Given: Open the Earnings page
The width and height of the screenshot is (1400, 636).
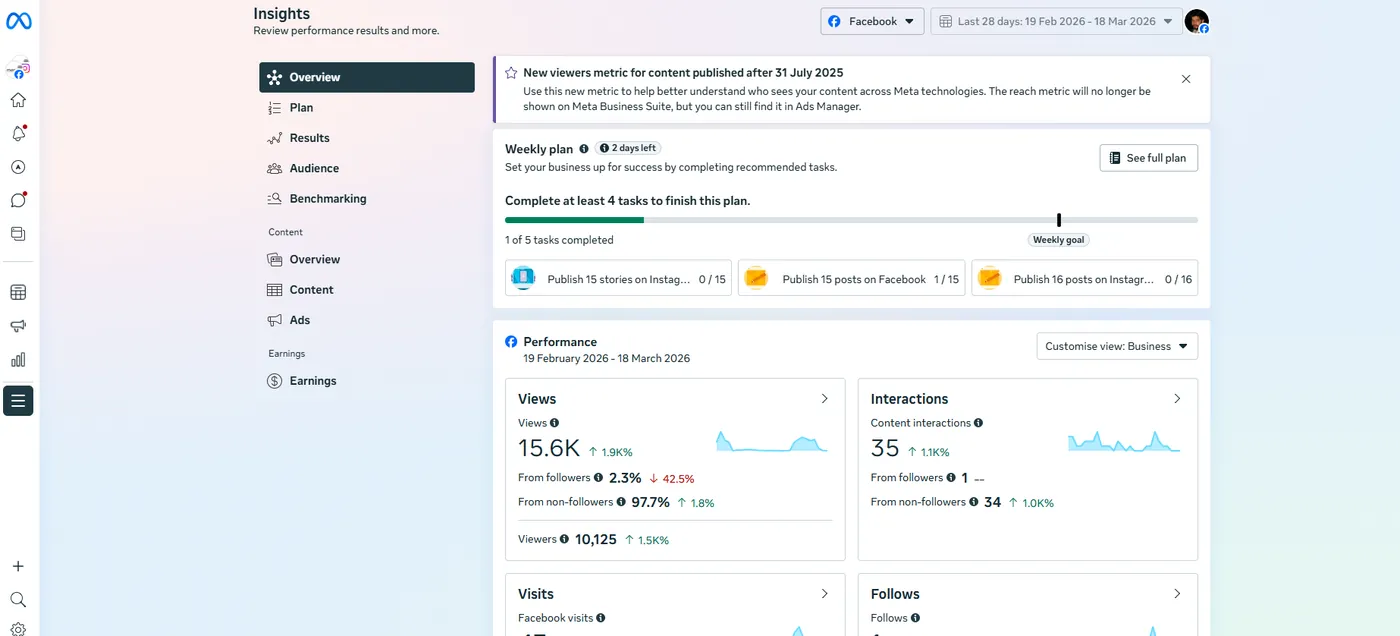Looking at the screenshot, I should click(367, 380).
